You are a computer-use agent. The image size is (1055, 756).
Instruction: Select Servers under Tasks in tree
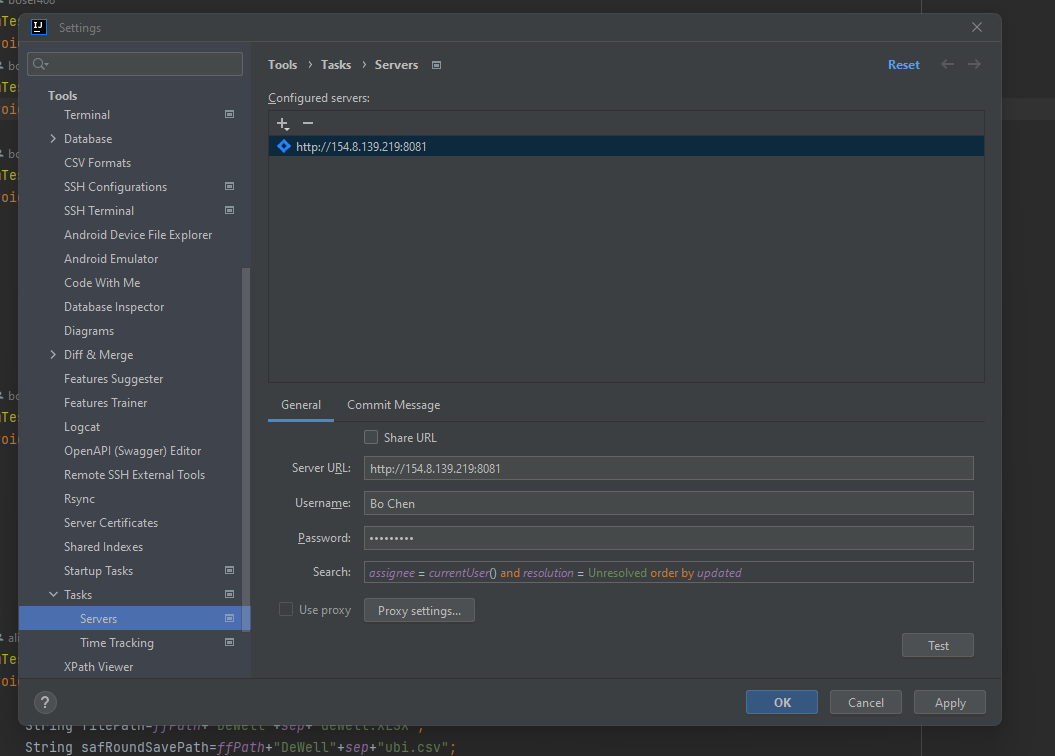click(x=135, y=618)
